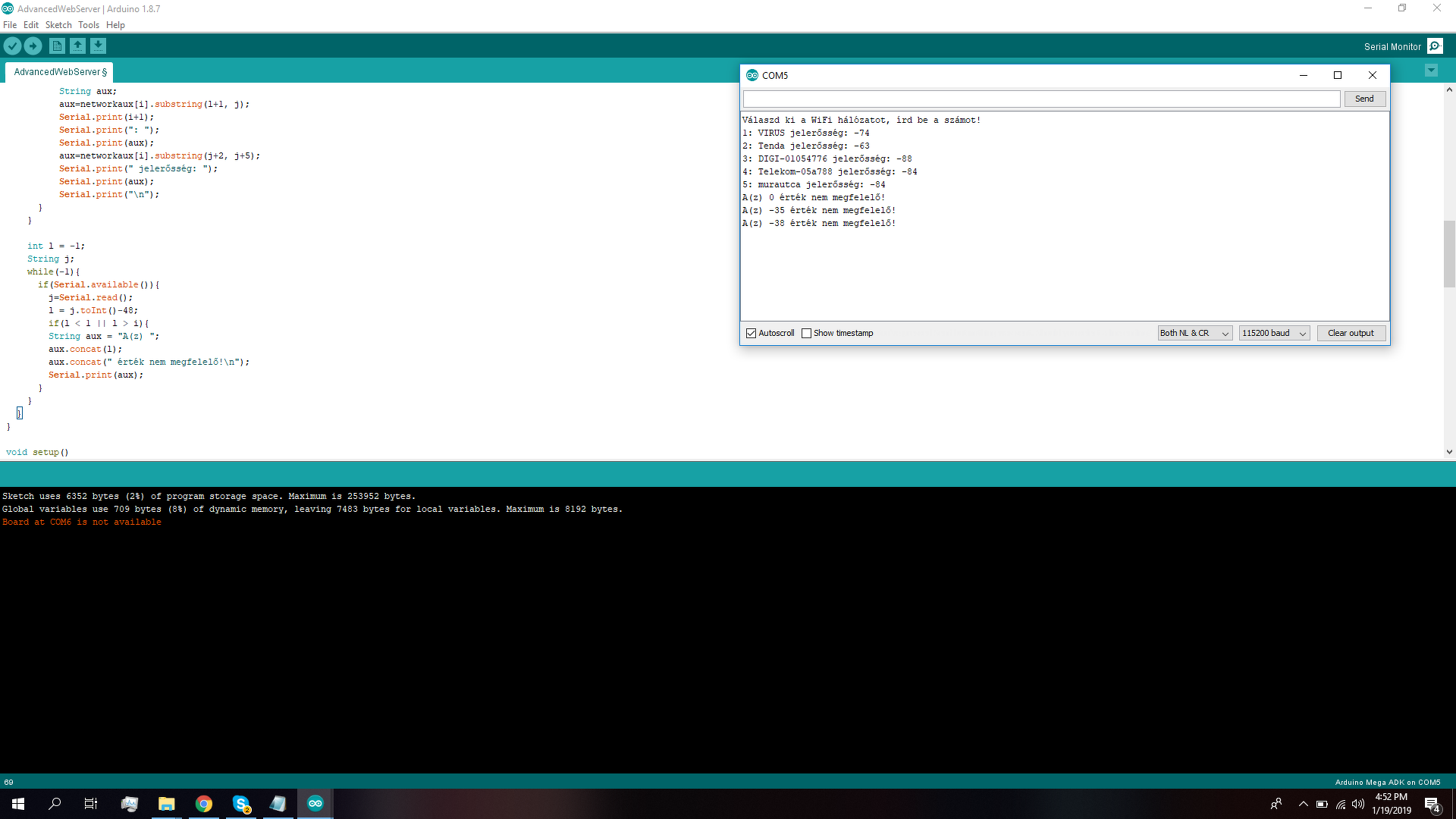
Task: Open the Tools menu
Action: click(88, 25)
